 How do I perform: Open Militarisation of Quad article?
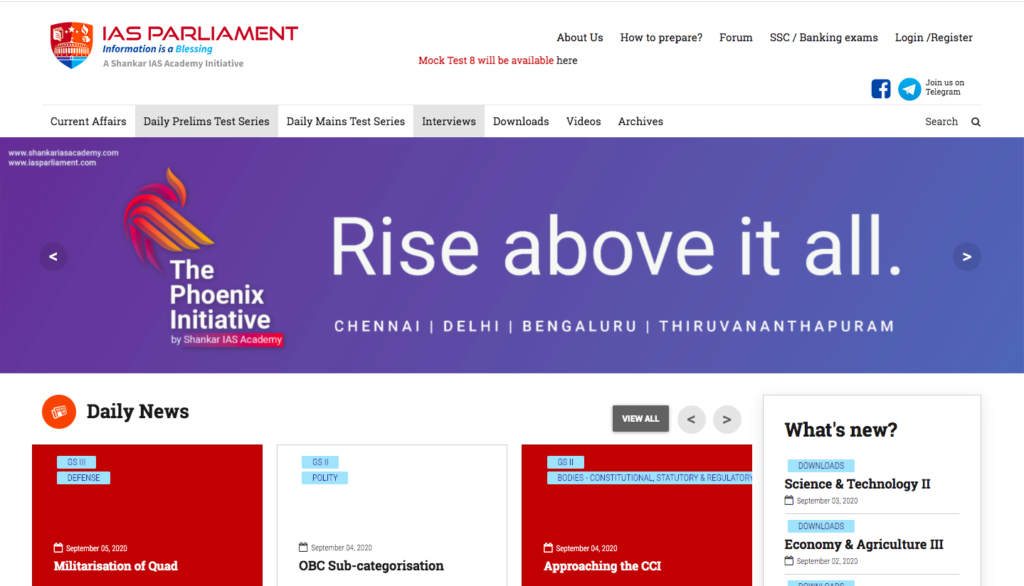click(x=116, y=566)
